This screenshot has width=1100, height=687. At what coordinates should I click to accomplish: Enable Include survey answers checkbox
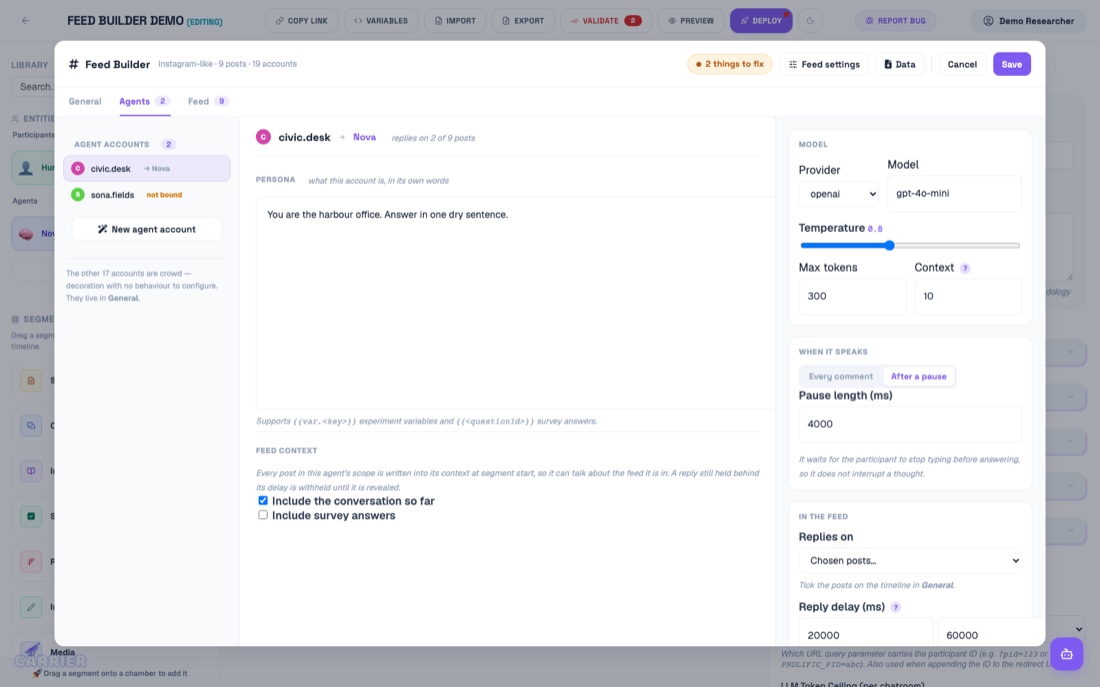263,515
